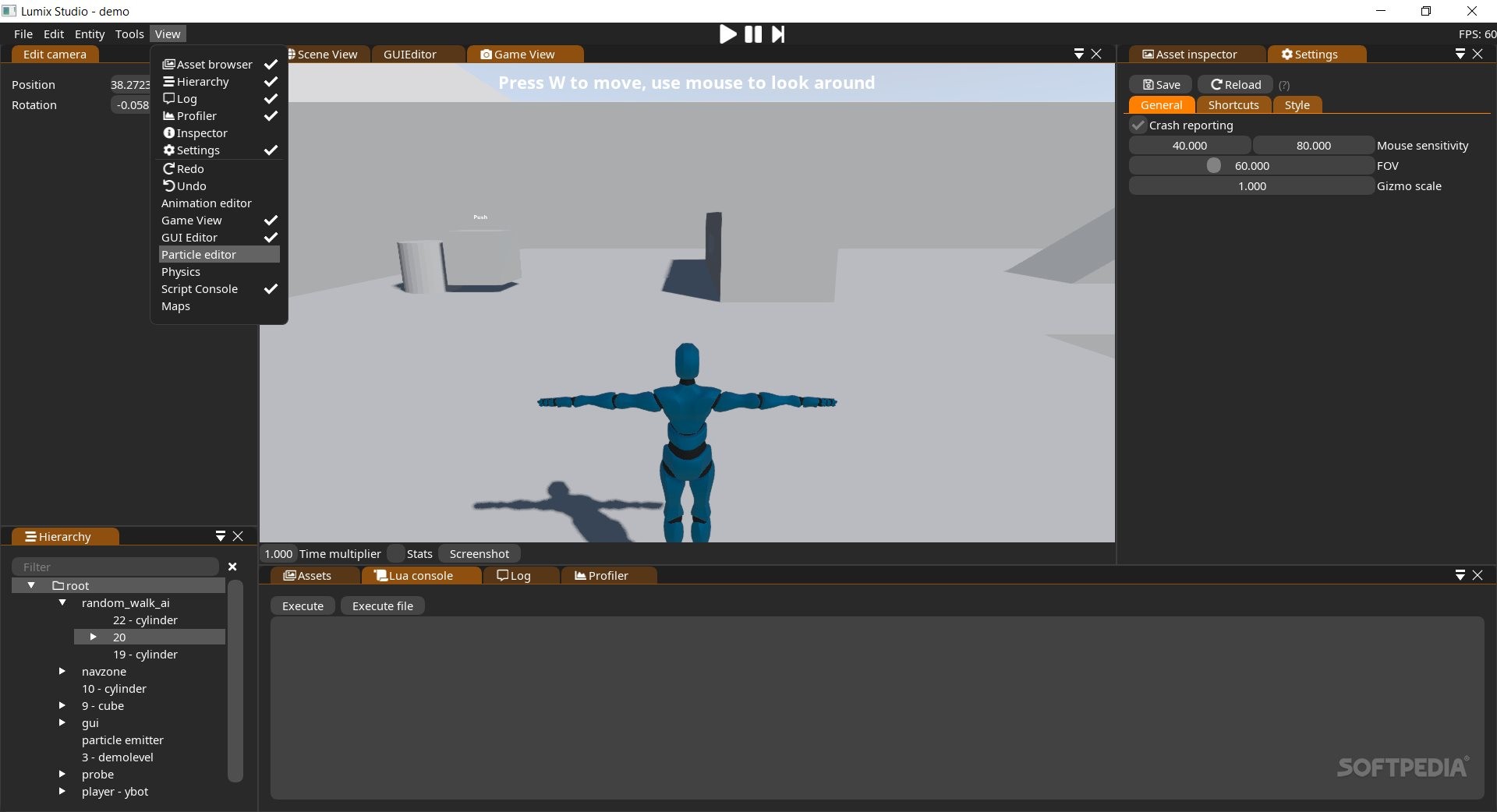Close the Settings dock panel
The image size is (1497, 812).
(1478, 54)
